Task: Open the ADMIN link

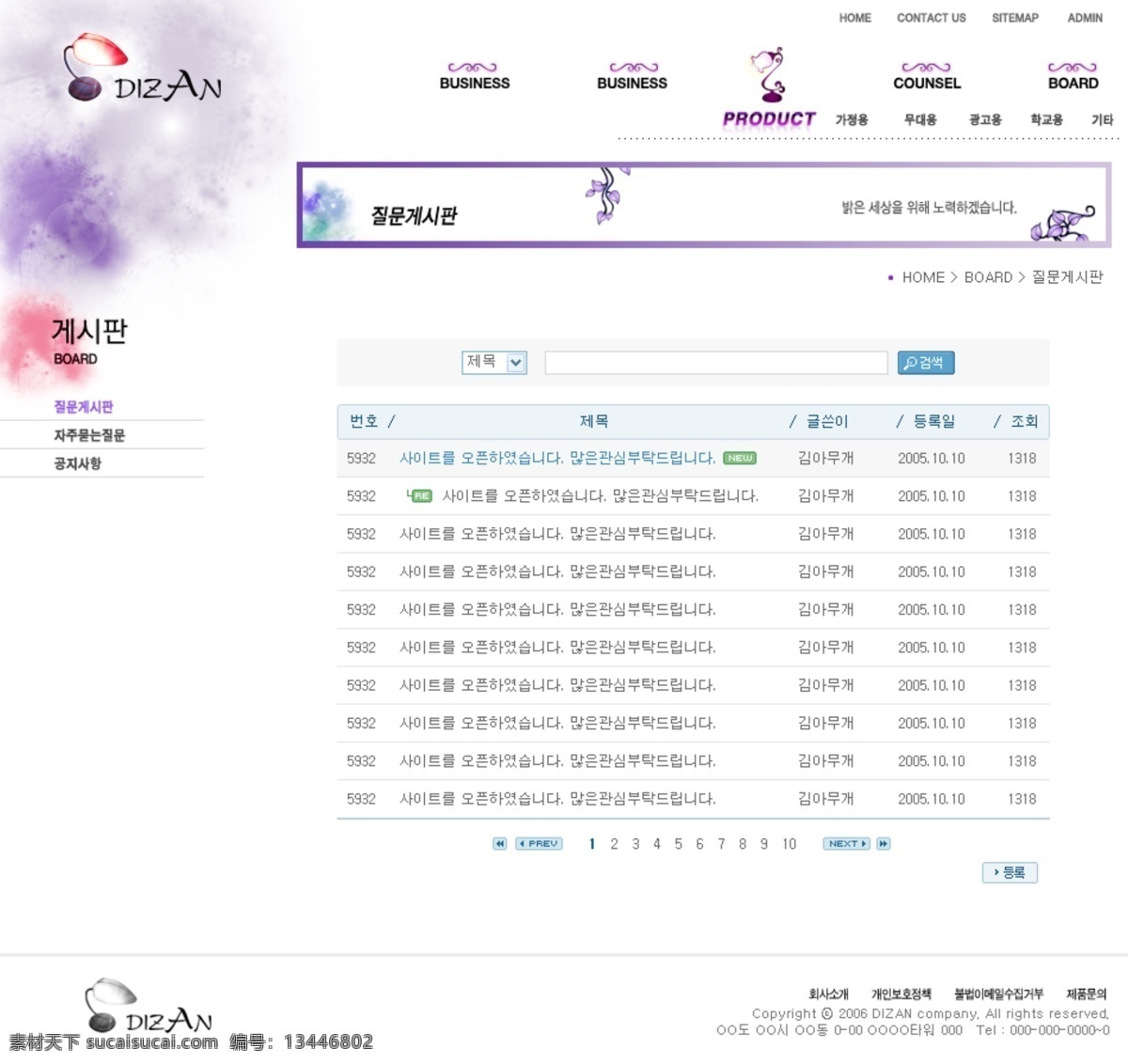Action: 1085,18
